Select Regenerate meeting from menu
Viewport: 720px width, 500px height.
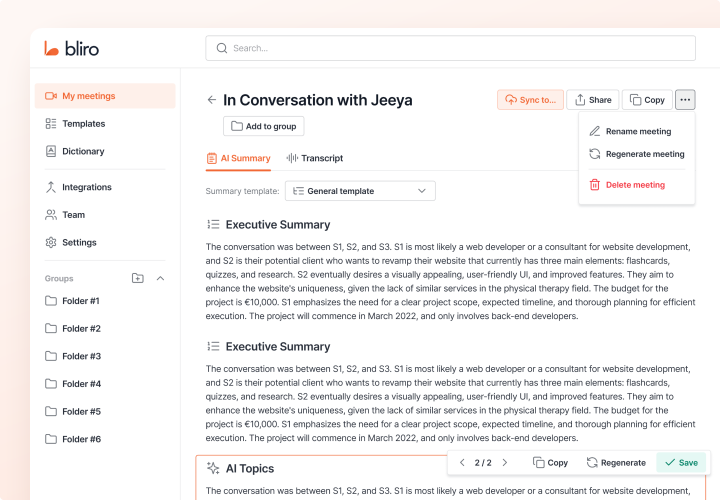[637, 154]
